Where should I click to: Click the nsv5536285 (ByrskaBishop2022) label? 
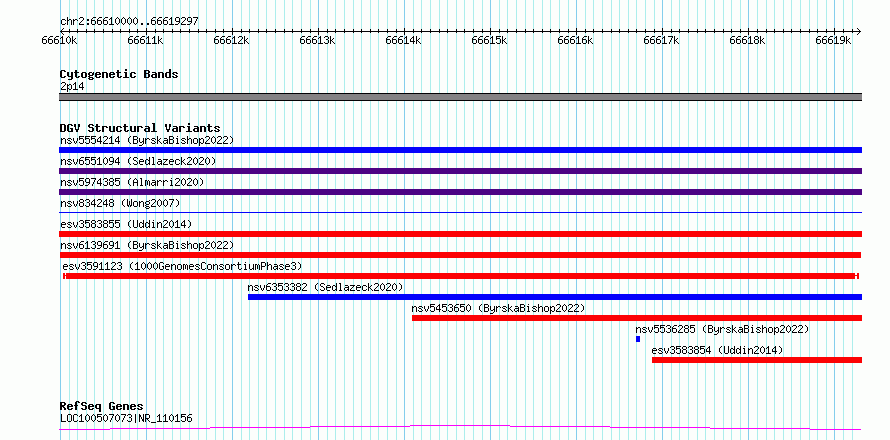click(x=722, y=329)
